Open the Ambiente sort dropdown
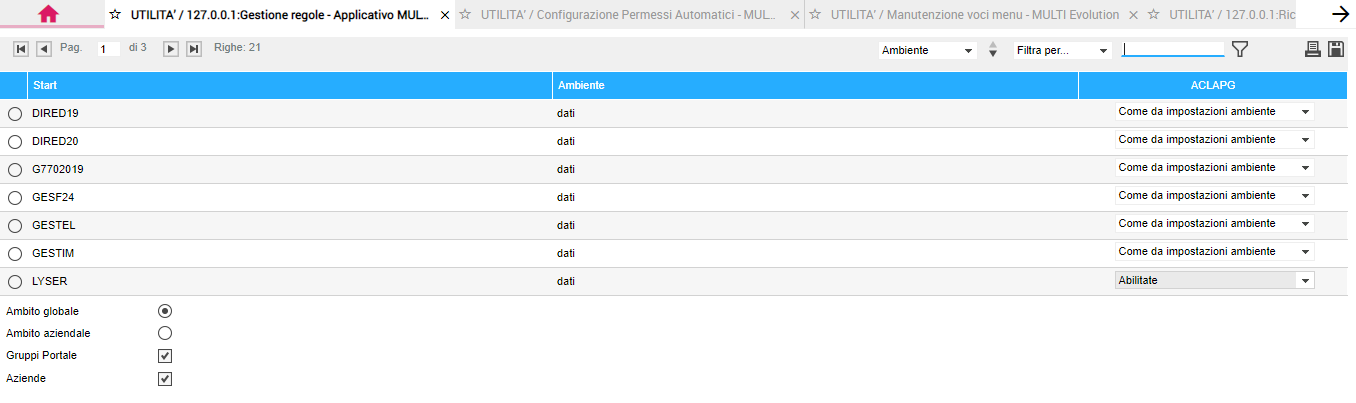Screen dimensions: 1356x403 pyautogui.click(x=927, y=50)
